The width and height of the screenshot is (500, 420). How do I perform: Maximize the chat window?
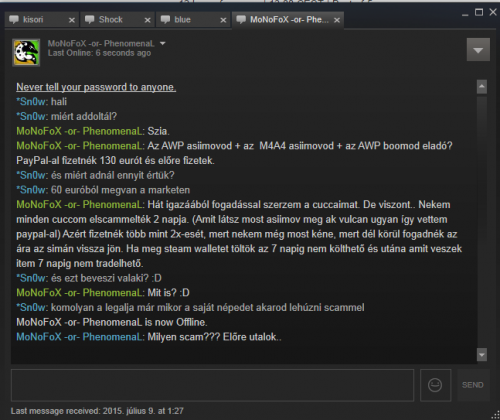479,13
